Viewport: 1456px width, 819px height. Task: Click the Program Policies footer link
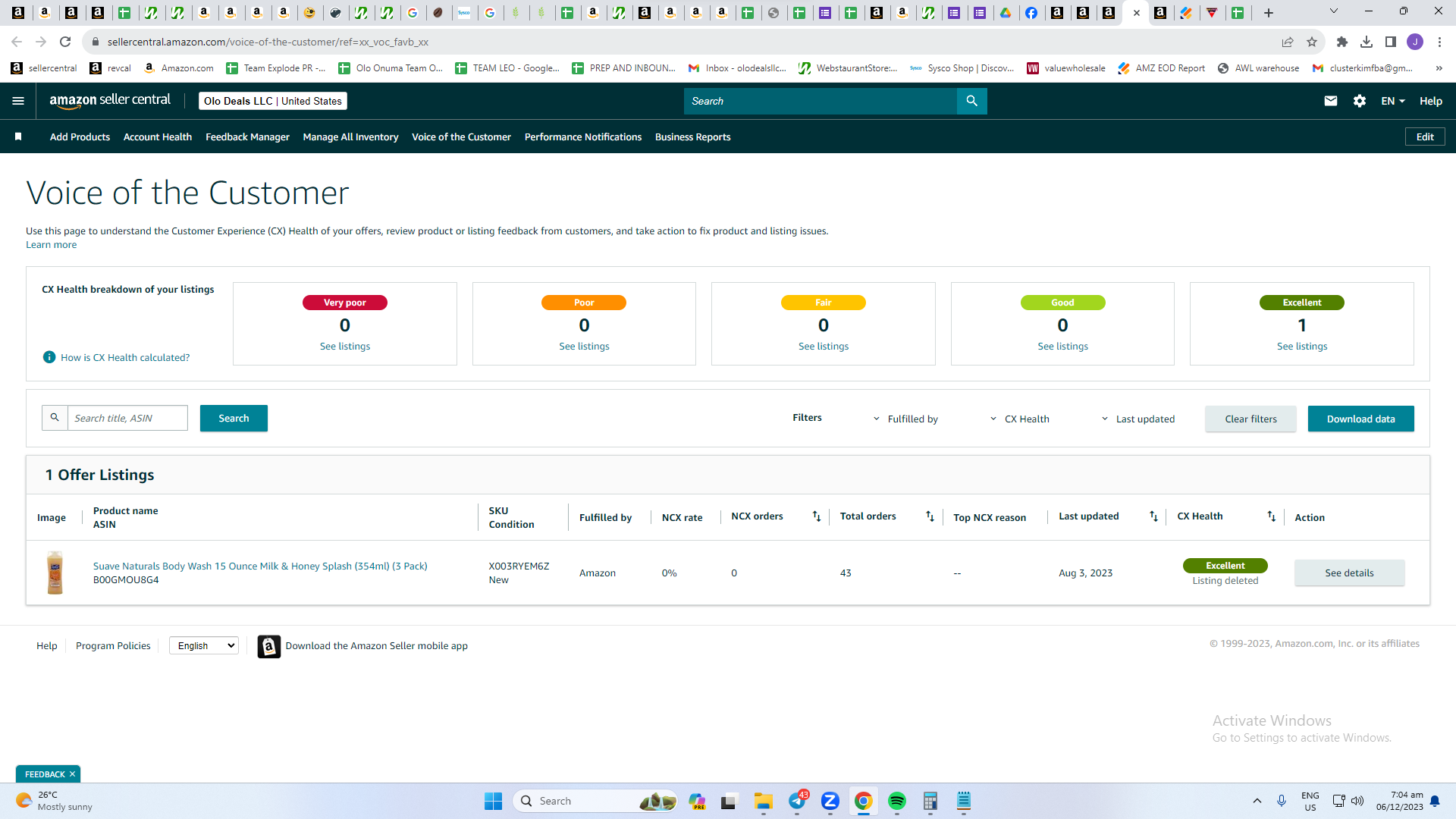pyautogui.click(x=113, y=646)
